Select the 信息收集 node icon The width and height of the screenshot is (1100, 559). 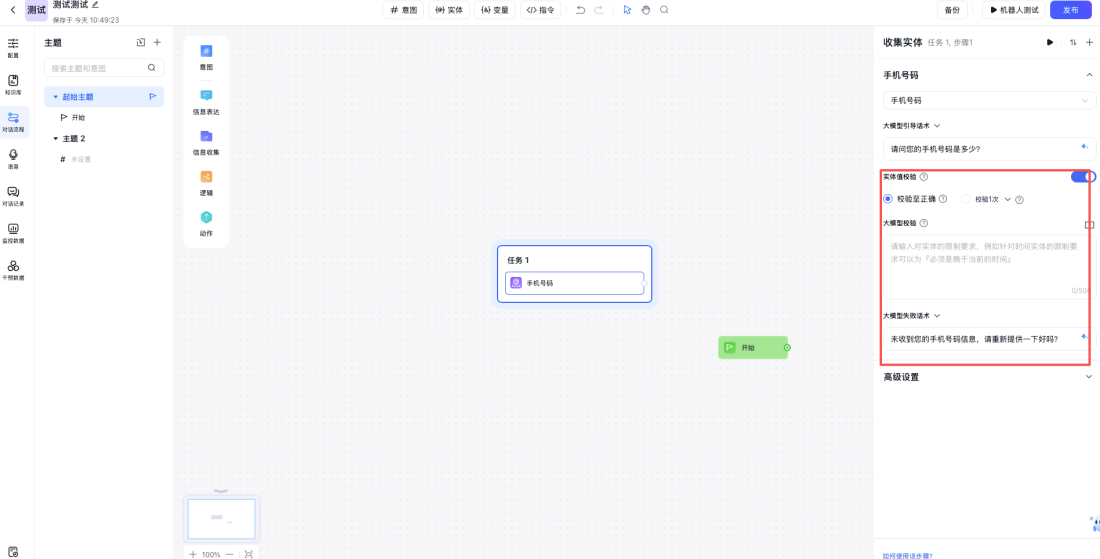pyautogui.click(x=206, y=136)
